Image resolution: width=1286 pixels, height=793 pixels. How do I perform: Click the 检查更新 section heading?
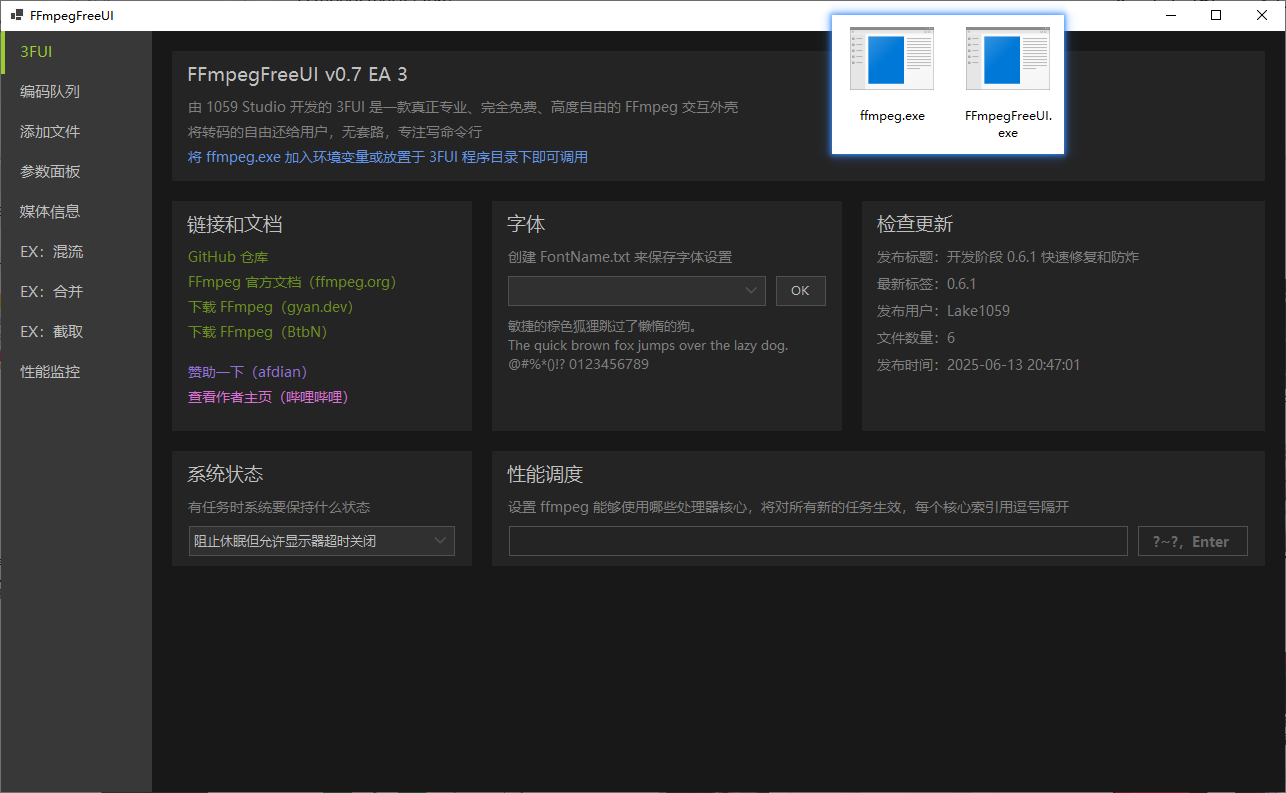point(915,224)
